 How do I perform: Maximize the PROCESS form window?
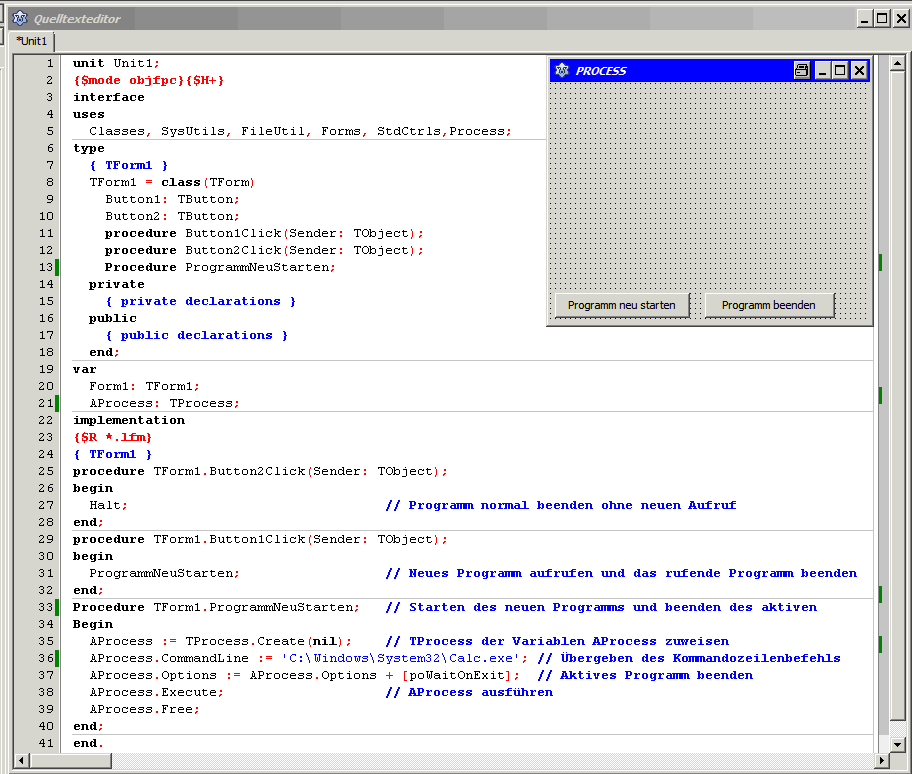pos(840,70)
